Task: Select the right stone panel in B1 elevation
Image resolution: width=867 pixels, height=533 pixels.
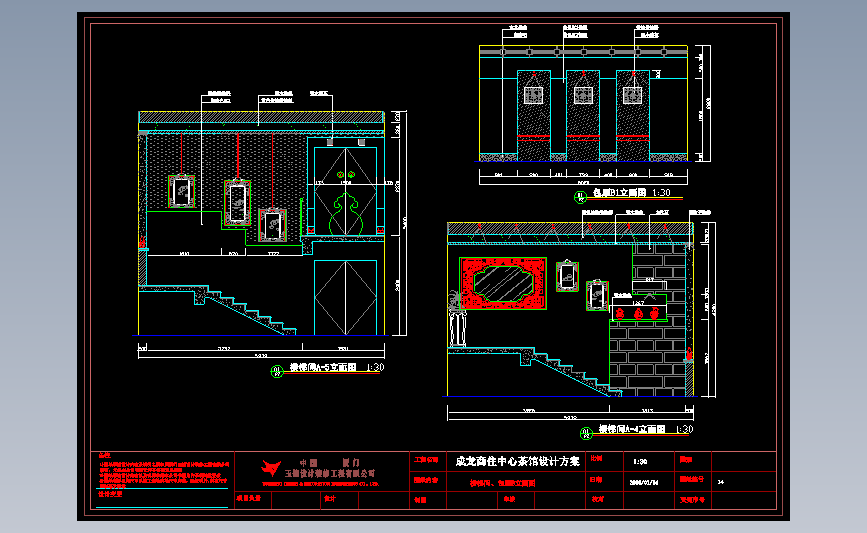Action: (x=633, y=116)
